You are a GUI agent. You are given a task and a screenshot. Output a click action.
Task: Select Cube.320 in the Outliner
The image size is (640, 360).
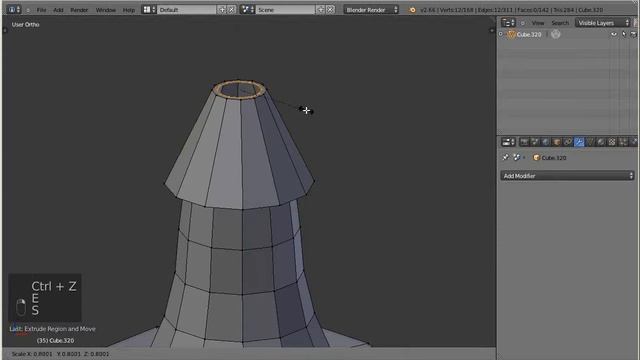pyautogui.click(x=529, y=35)
